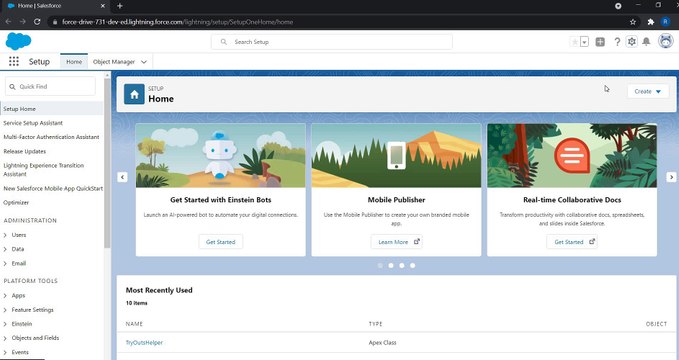679x360 pixels.
Task: Click Get Started for Einstein Bots
Action: coord(221,242)
